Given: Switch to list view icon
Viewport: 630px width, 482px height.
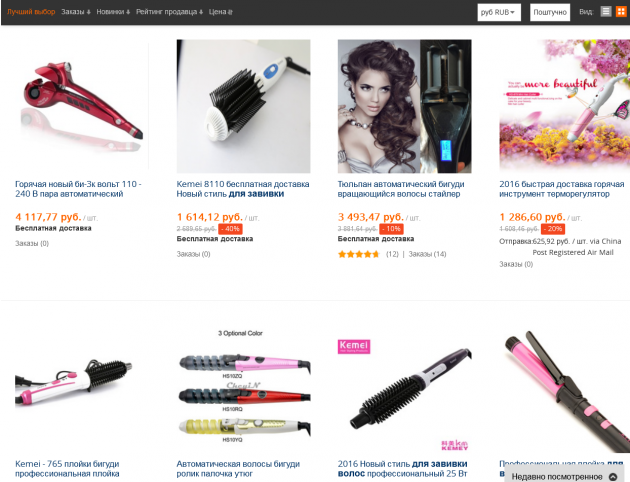Looking at the screenshot, I should coord(605,12).
